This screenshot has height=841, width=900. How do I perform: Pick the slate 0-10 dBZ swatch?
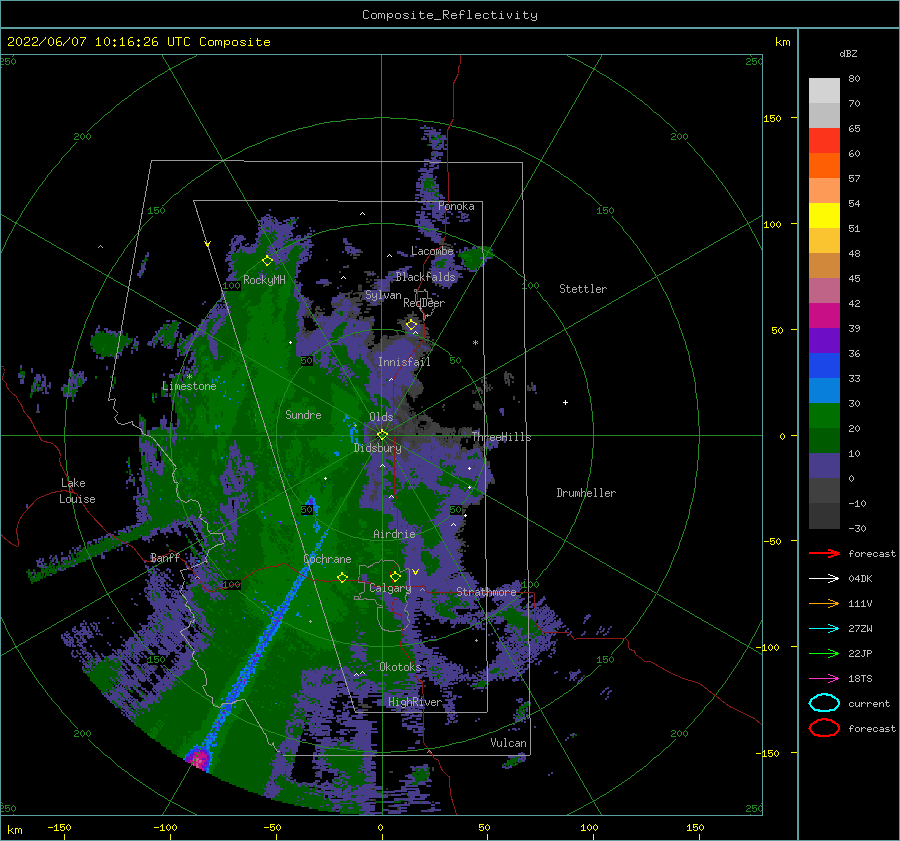click(x=824, y=466)
